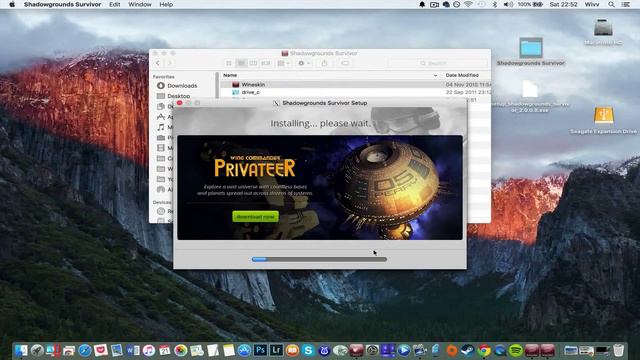Viewport: 640px width, 360px height.
Task: Click Name column sort arrow
Action: [435, 76]
